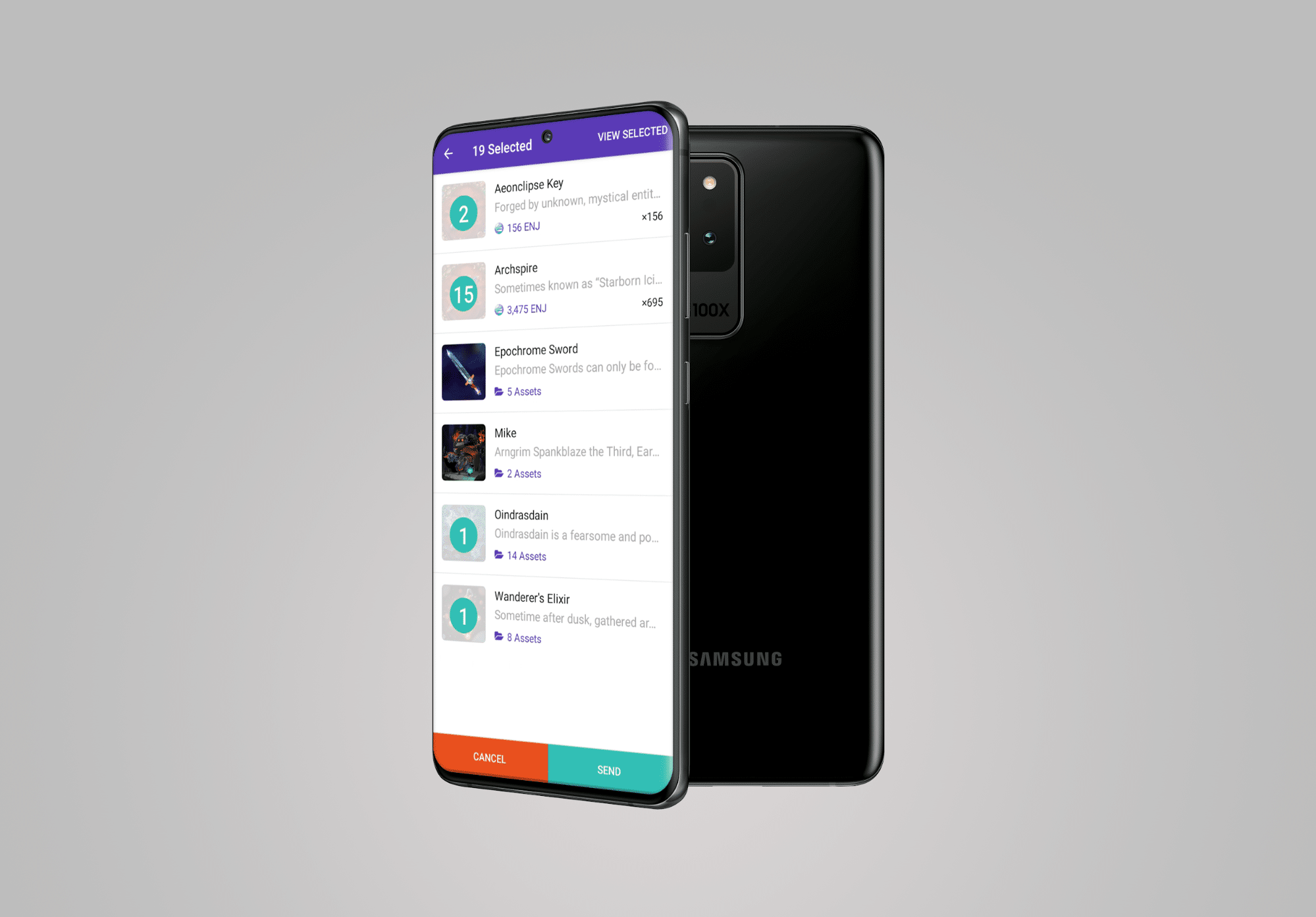Click the assets folder icon on Mike
Image resolution: width=1316 pixels, height=917 pixels.
(498, 471)
